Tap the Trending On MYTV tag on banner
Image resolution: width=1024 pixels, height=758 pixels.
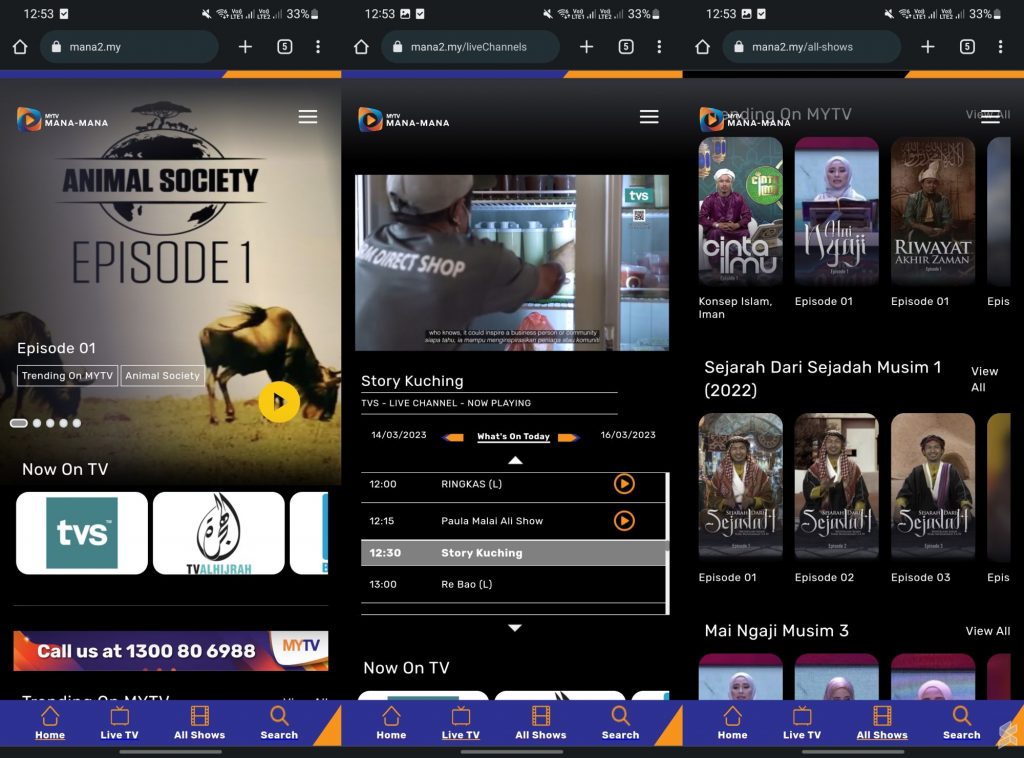[x=68, y=376]
